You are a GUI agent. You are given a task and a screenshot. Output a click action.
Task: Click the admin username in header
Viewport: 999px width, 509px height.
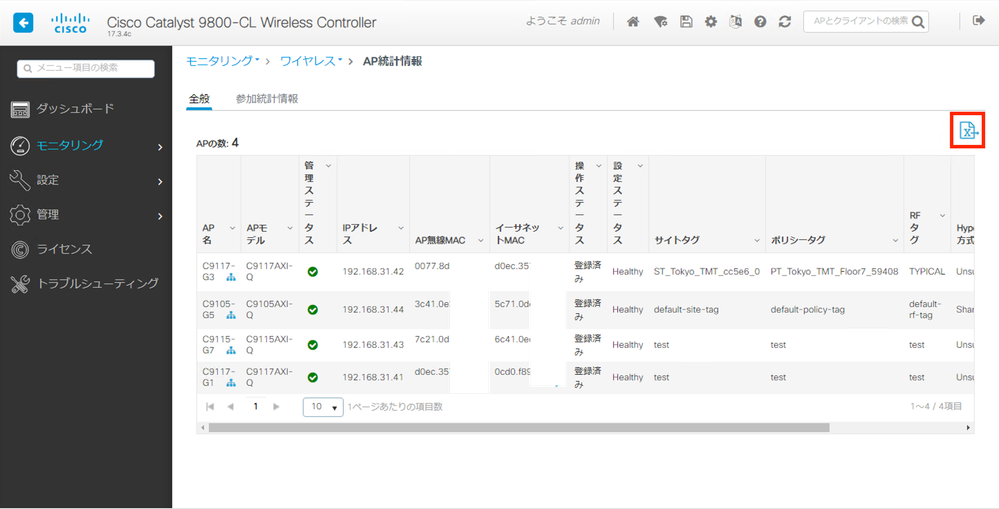(x=585, y=21)
